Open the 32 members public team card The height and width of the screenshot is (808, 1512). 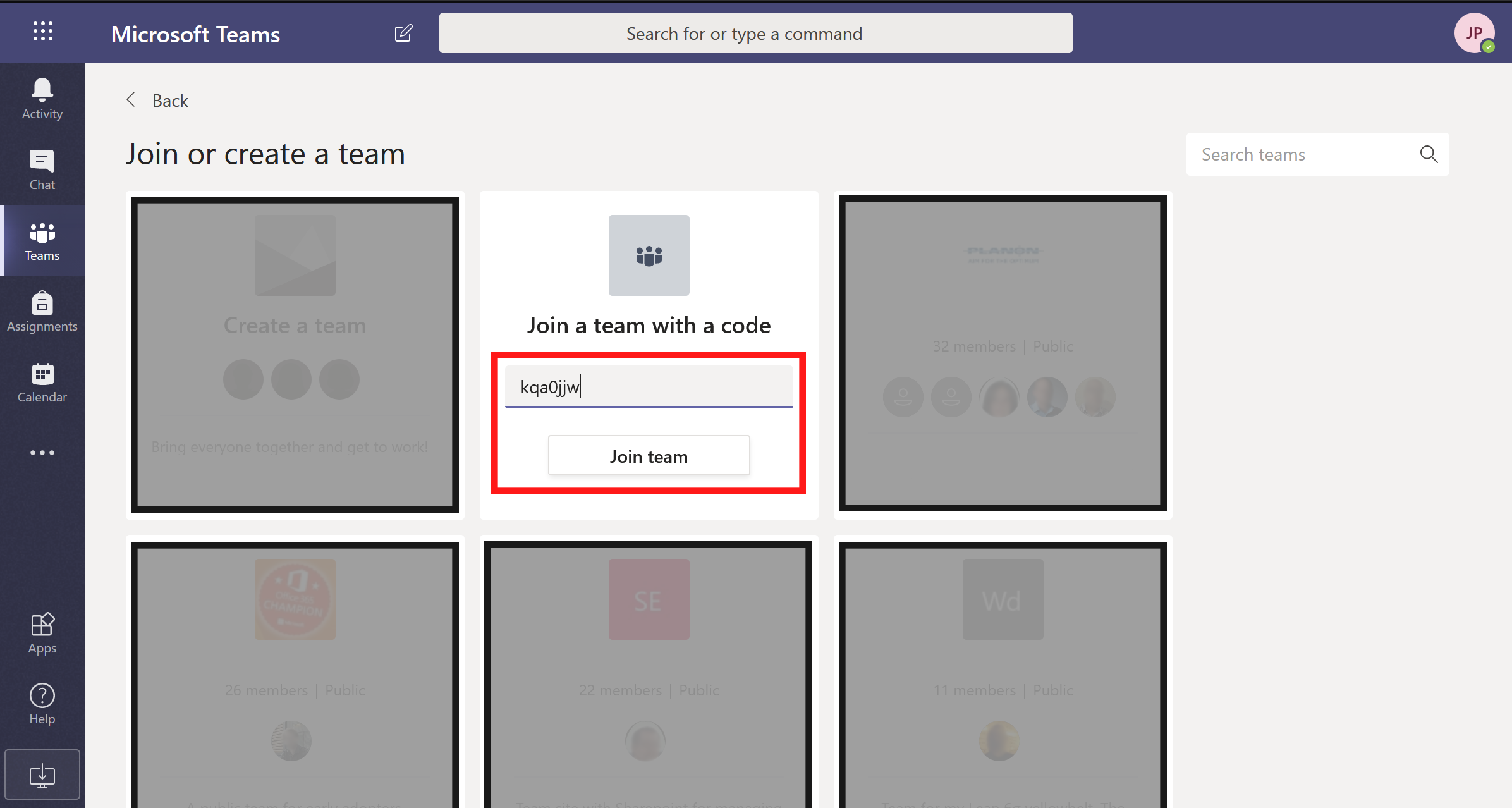[1003, 354]
